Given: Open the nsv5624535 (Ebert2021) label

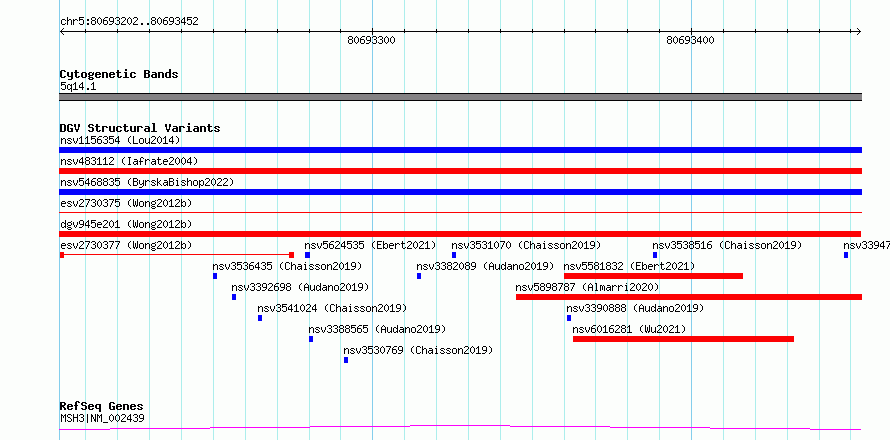Looking at the screenshot, I should click(371, 245).
